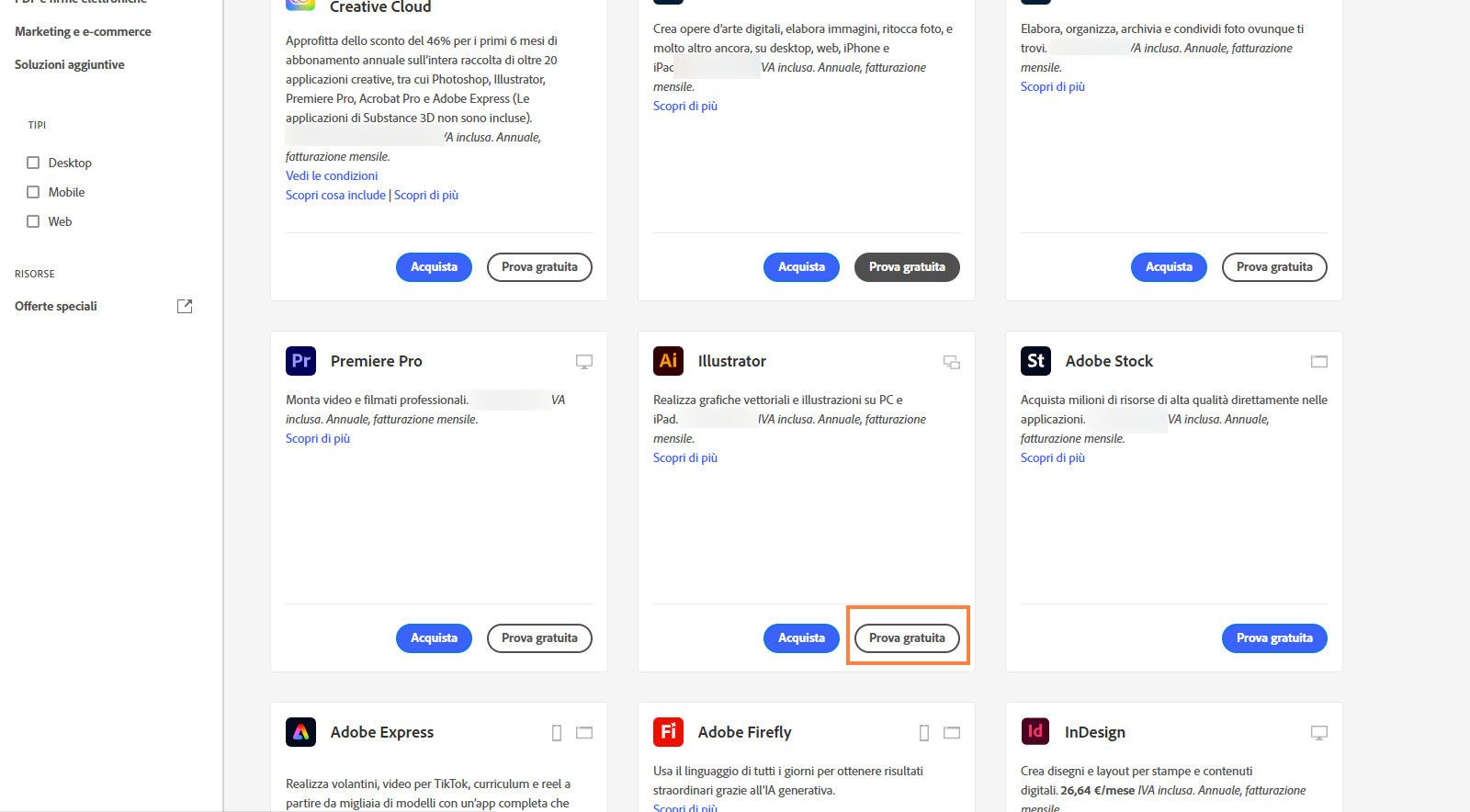Image resolution: width=1470 pixels, height=812 pixels.
Task: Click the Premiere Pro title text
Action: tap(377, 361)
